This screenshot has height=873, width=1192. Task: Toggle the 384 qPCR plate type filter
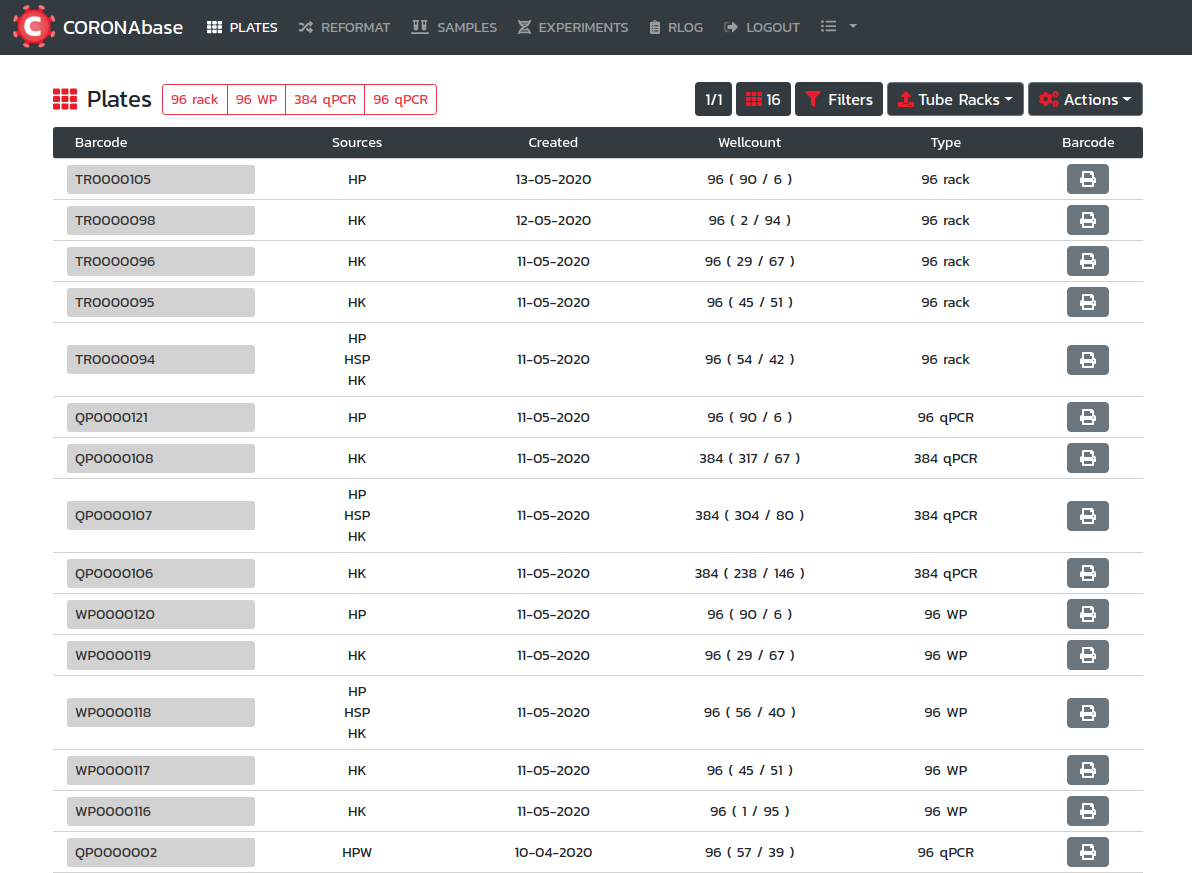pos(325,100)
